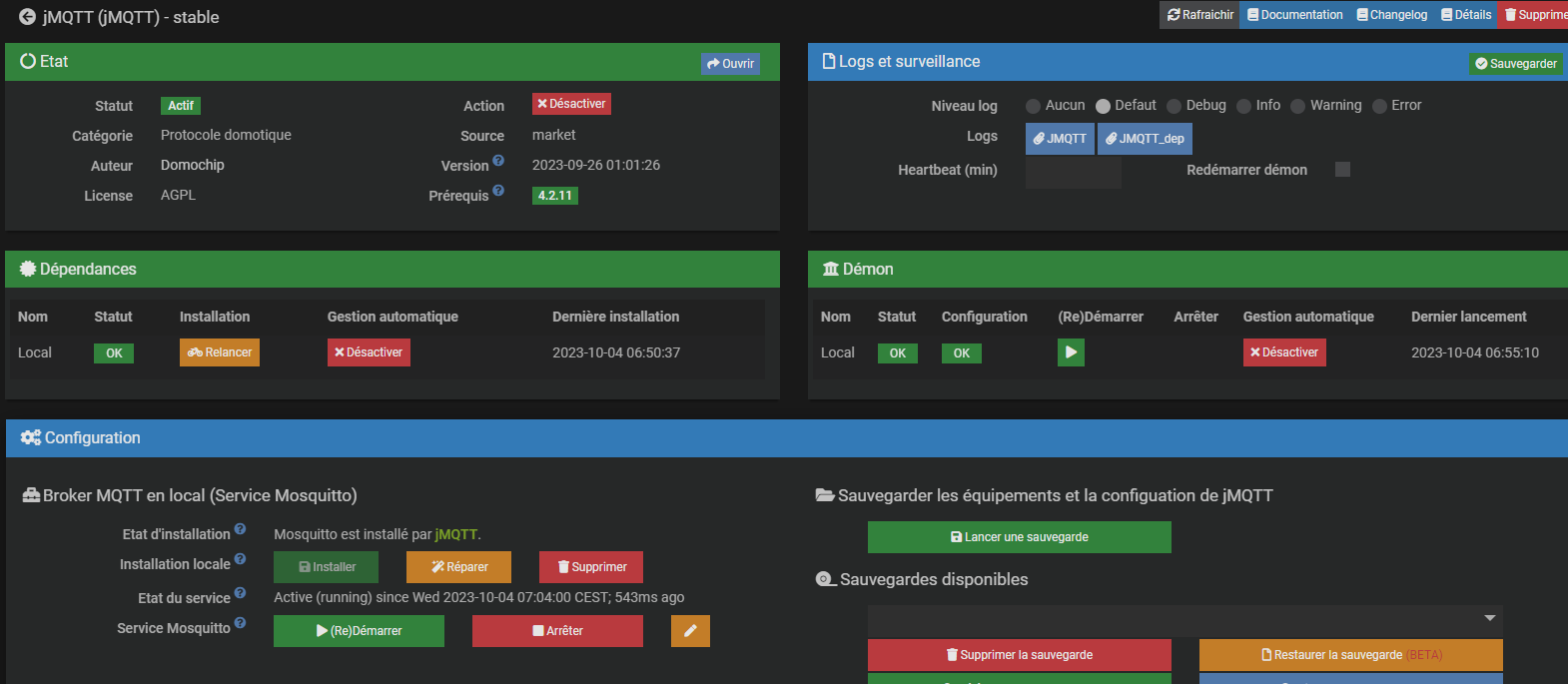Click the Rafraichir refresh button
This screenshot has width=1568, height=684.
pyautogui.click(x=1199, y=15)
